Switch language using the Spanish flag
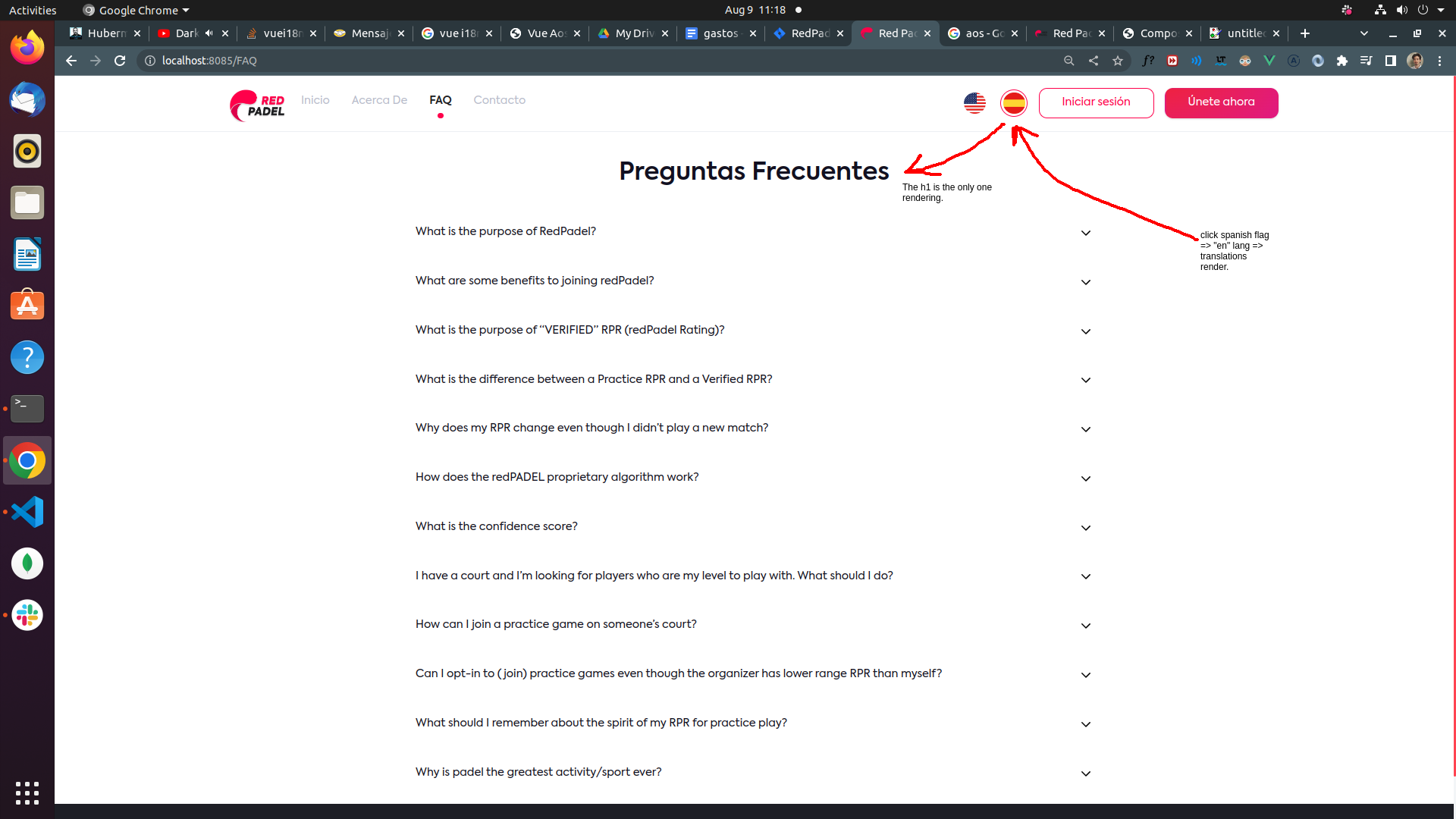The height and width of the screenshot is (819, 1456). click(x=1014, y=102)
